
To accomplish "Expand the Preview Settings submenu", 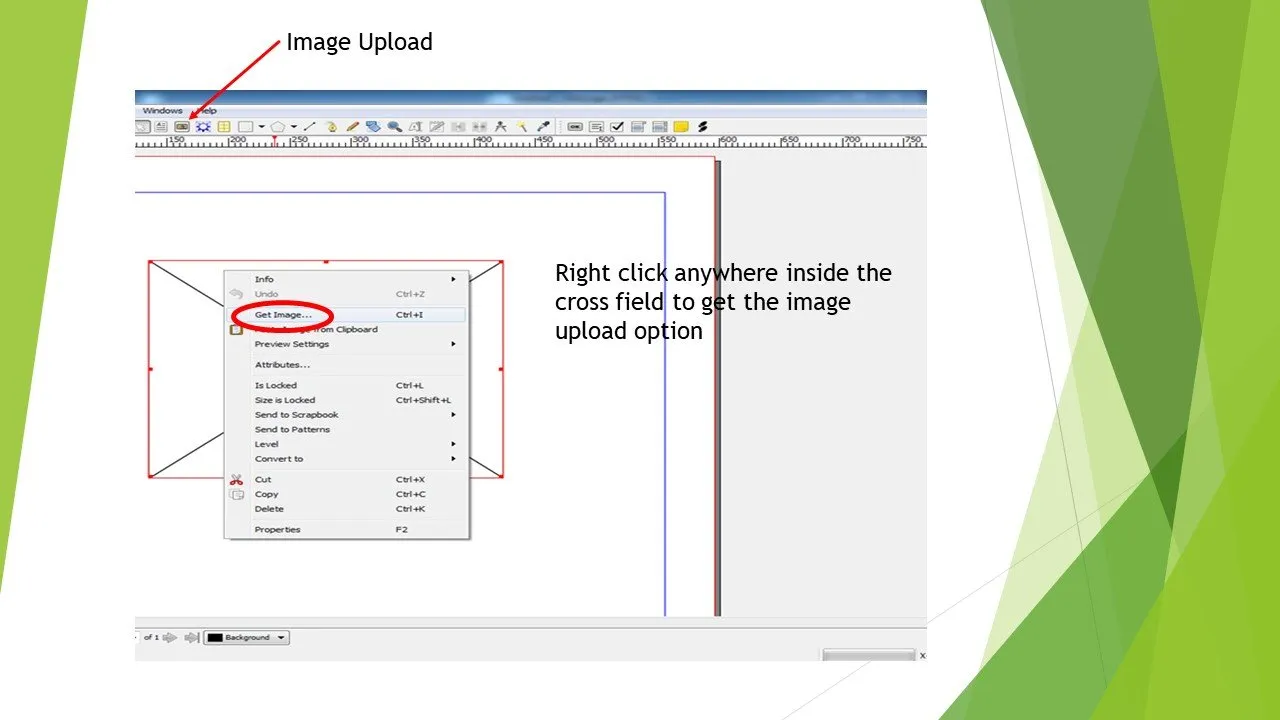I will click(x=345, y=344).
